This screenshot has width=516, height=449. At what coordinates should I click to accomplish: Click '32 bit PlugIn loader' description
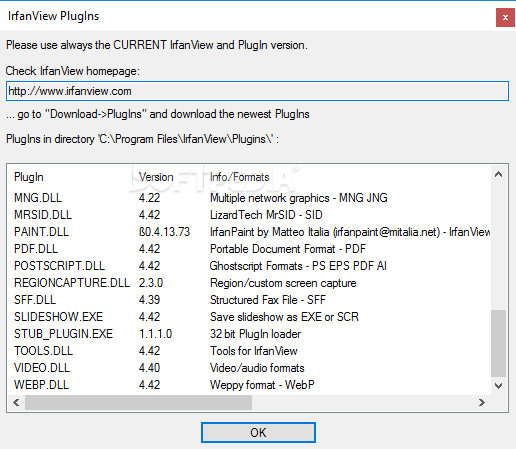click(x=255, y=334)
